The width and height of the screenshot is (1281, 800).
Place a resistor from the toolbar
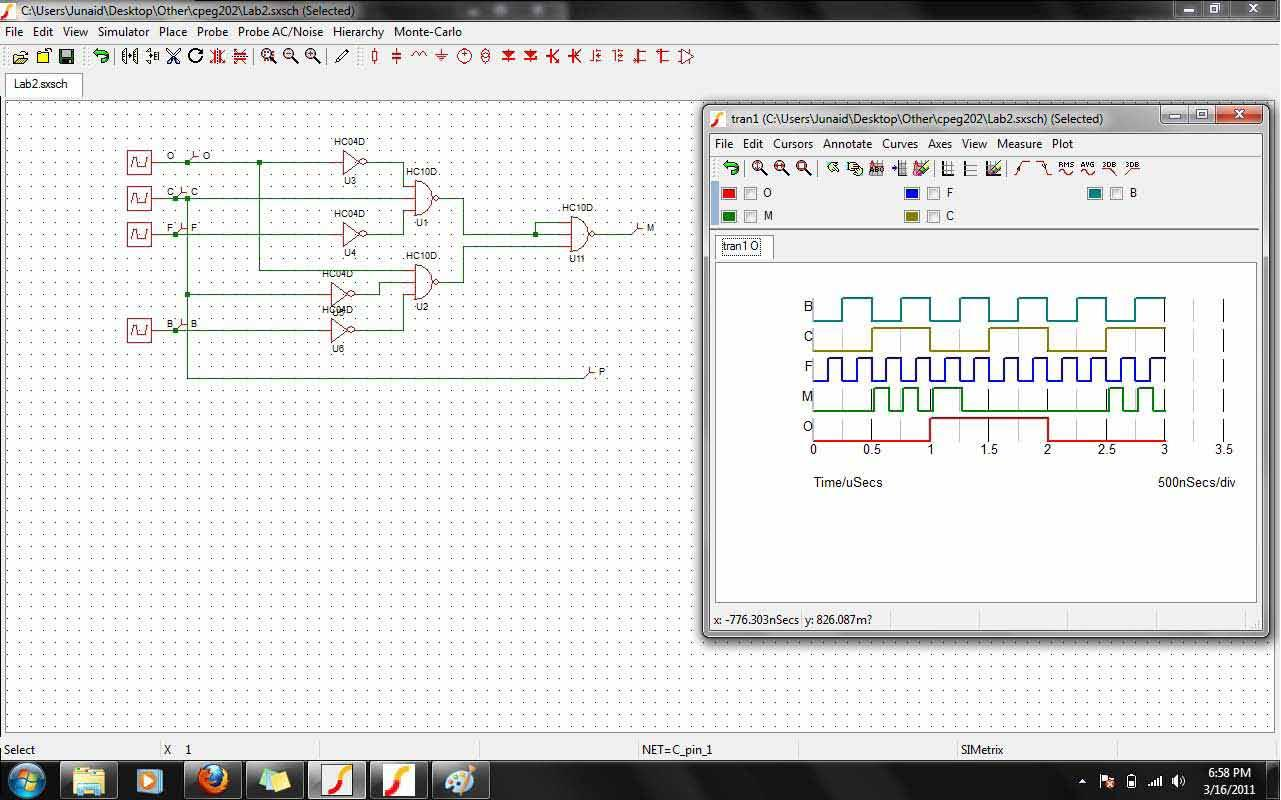[x=372, y=57]
